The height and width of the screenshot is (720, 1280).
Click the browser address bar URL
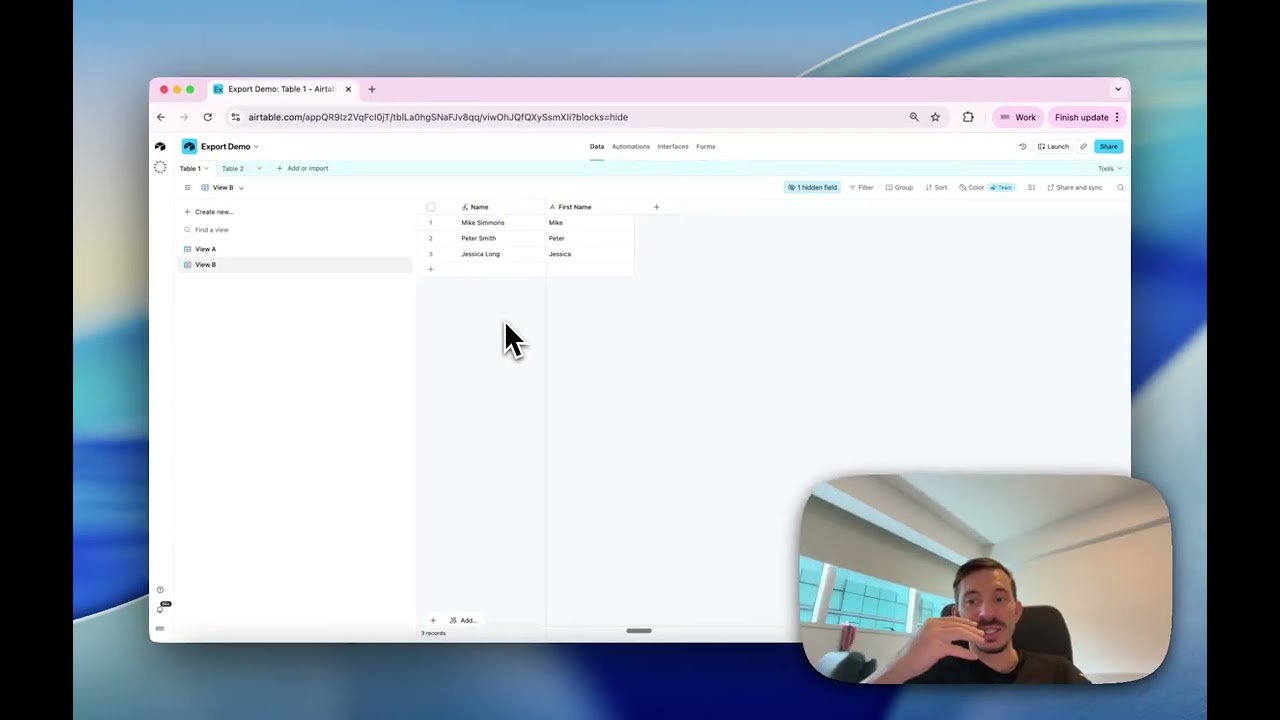[438, 117]
